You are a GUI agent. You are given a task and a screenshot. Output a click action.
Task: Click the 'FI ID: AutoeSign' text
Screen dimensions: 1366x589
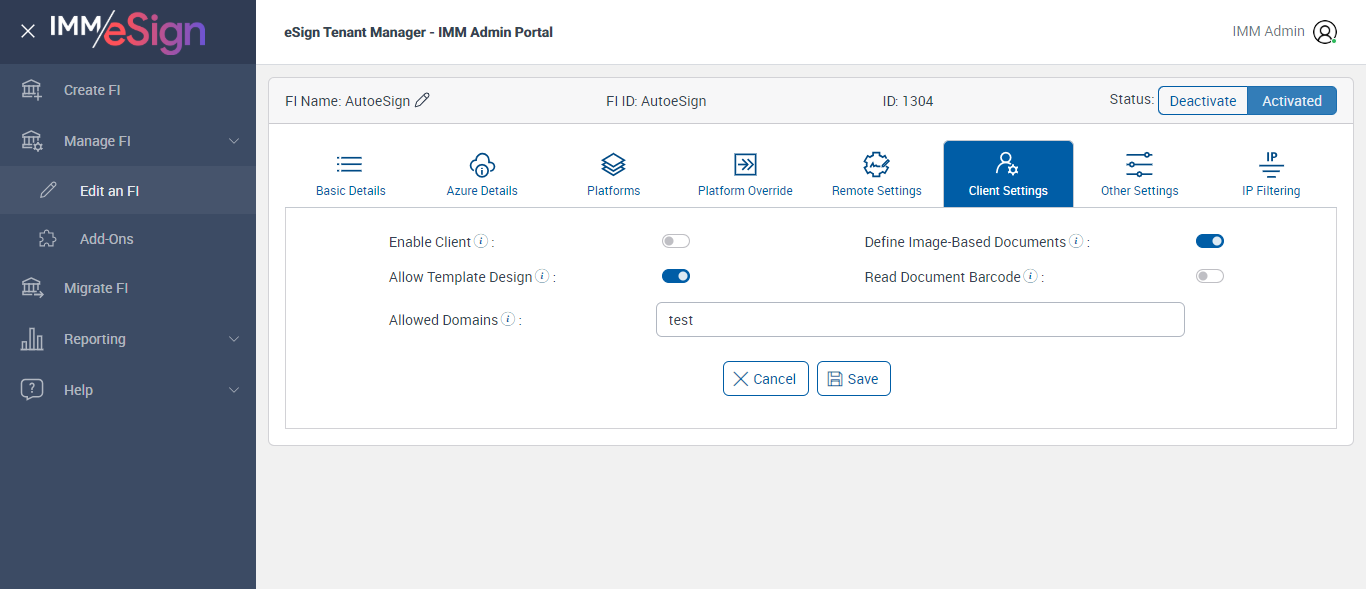656,101
